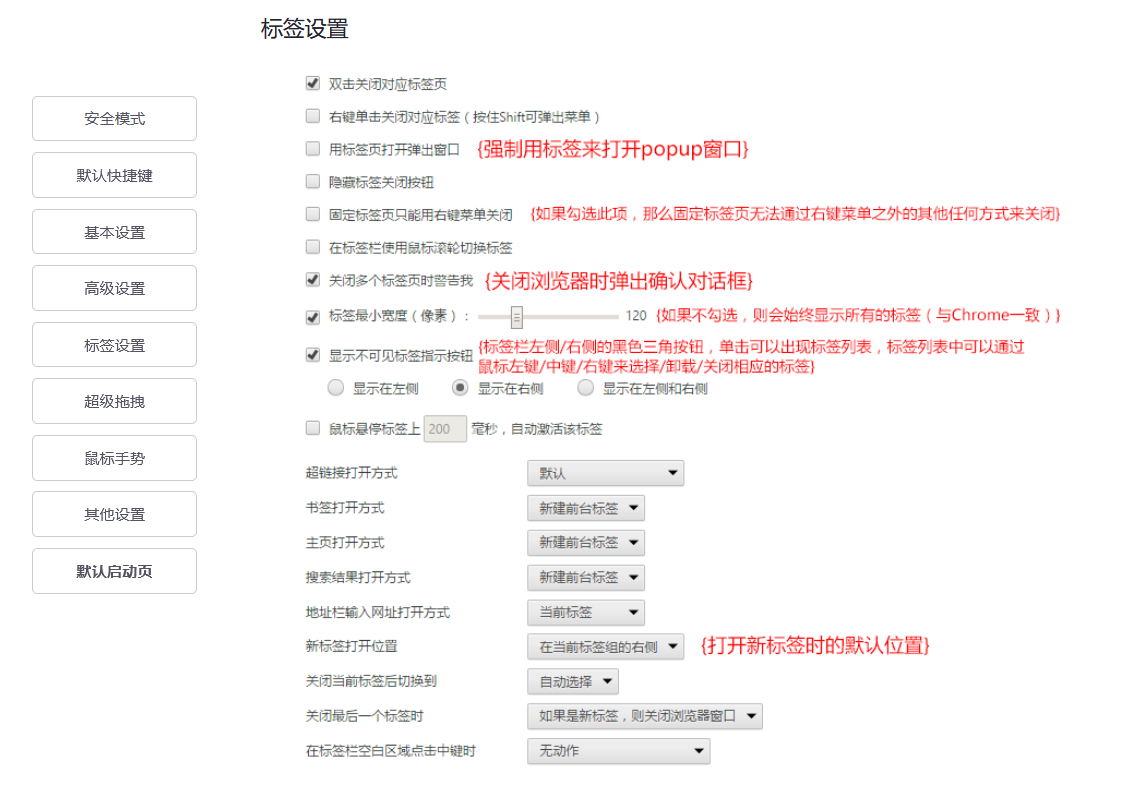Go to 高级设置 section
Screen dimensions: 1129x790
113,288
